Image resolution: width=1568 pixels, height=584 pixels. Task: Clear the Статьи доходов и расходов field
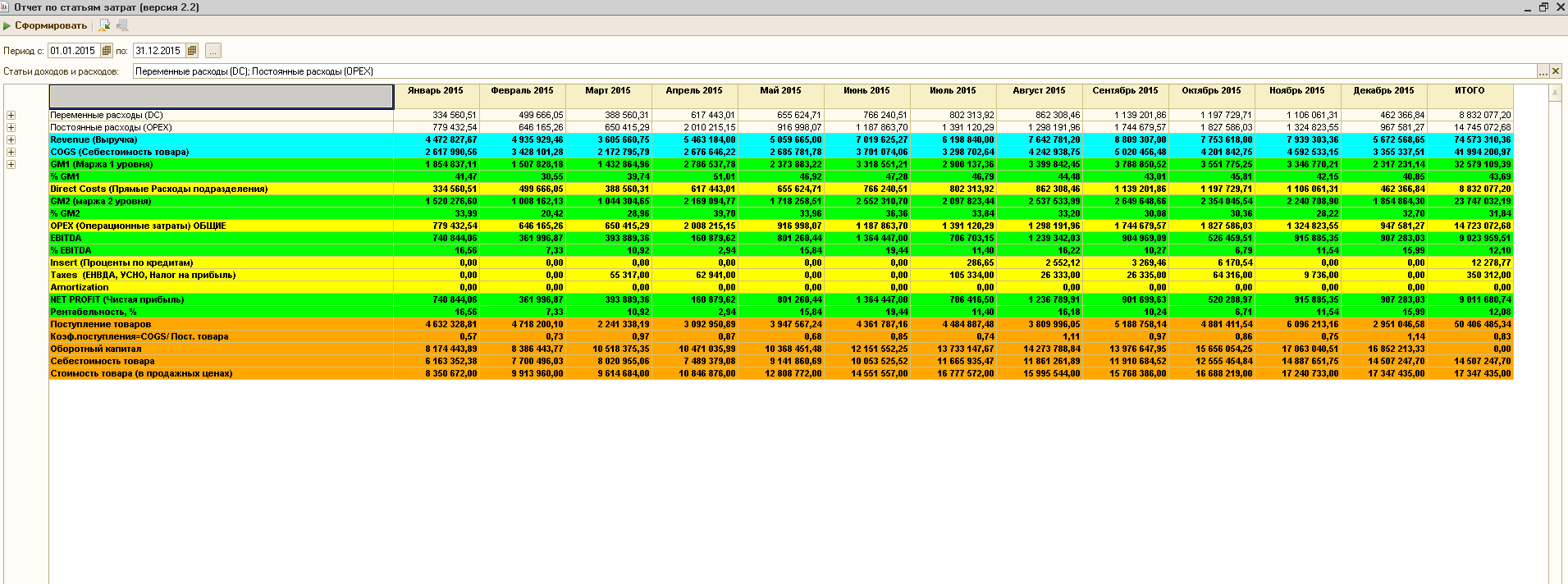click(1556, 71)
